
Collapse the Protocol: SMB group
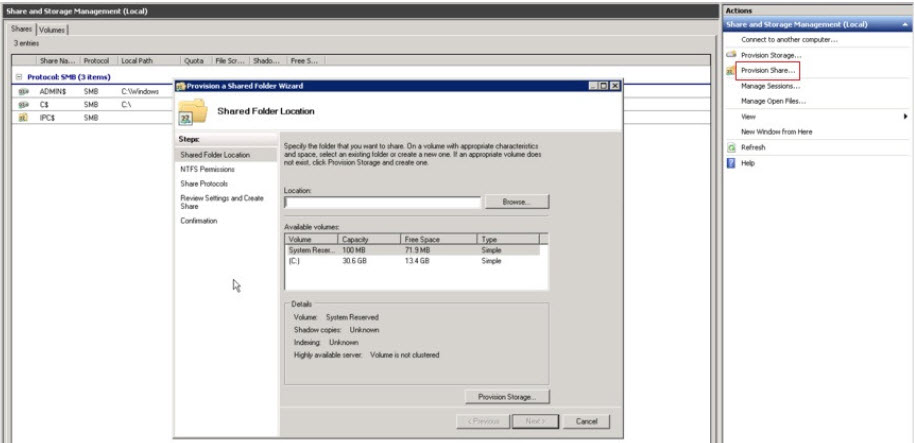19,76
